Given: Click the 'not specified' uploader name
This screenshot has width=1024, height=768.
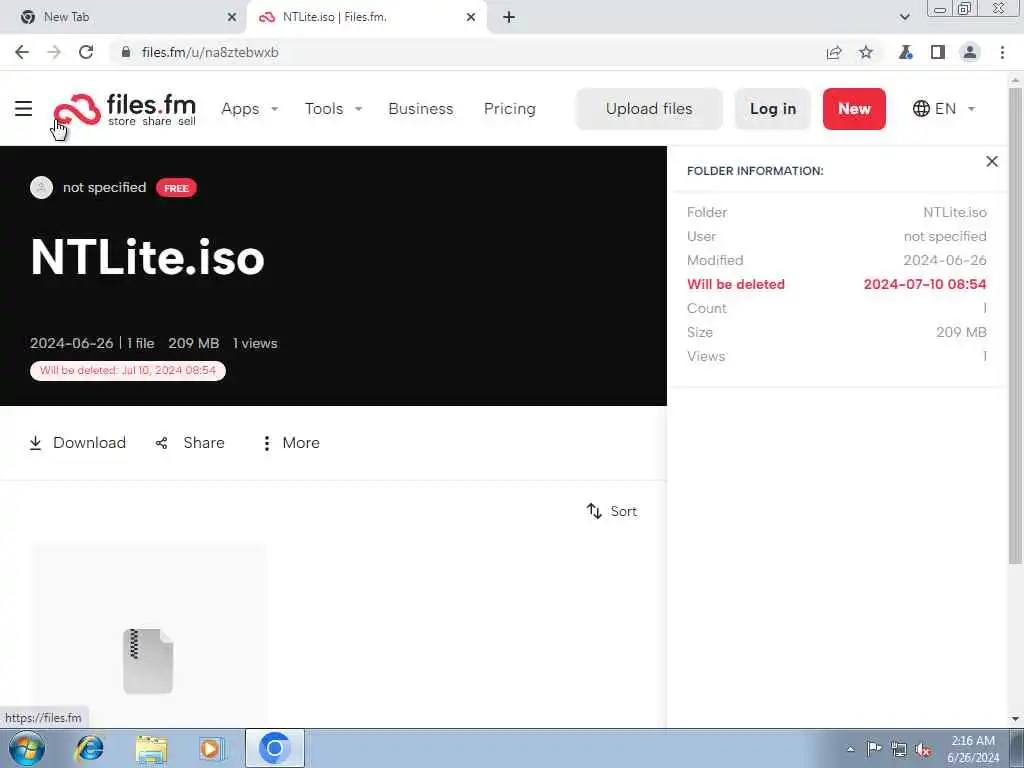Looking at the screenshot, I should click(x=104, y=187).
